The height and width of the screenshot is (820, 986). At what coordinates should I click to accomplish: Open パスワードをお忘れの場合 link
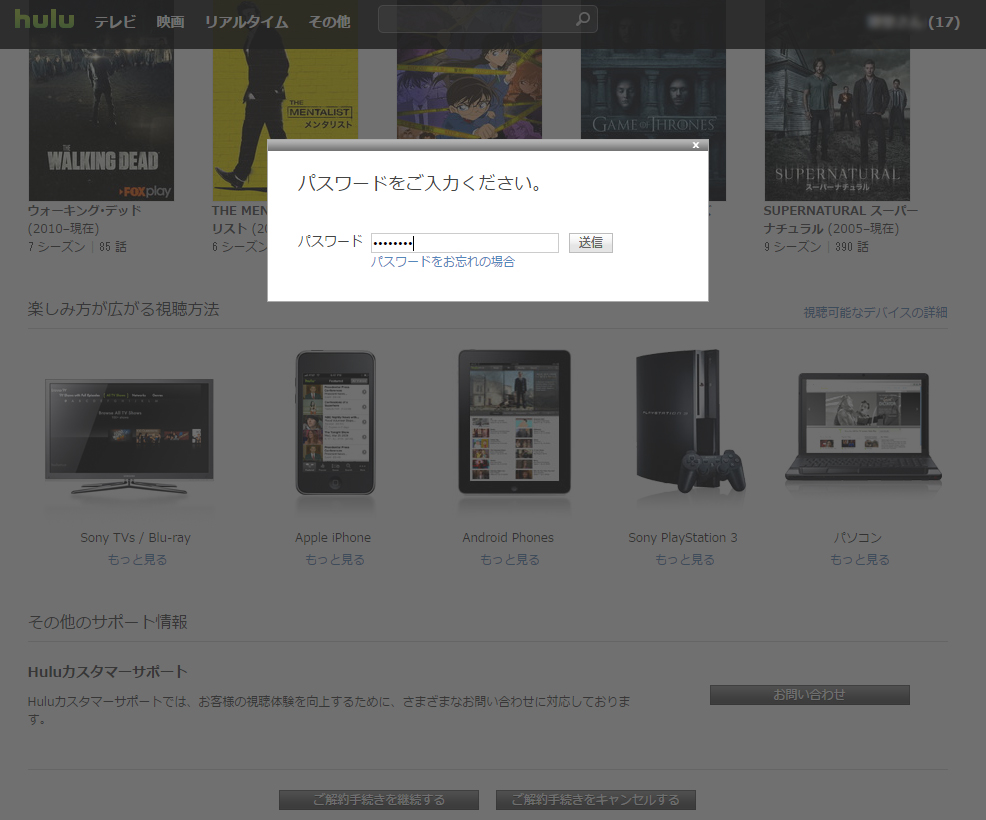point(443,262)
